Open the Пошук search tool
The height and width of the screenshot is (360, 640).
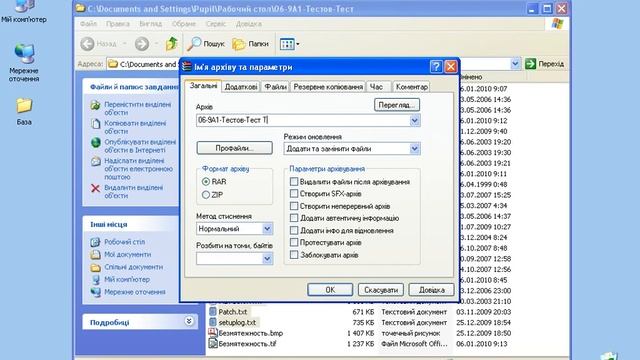(205, 44)
